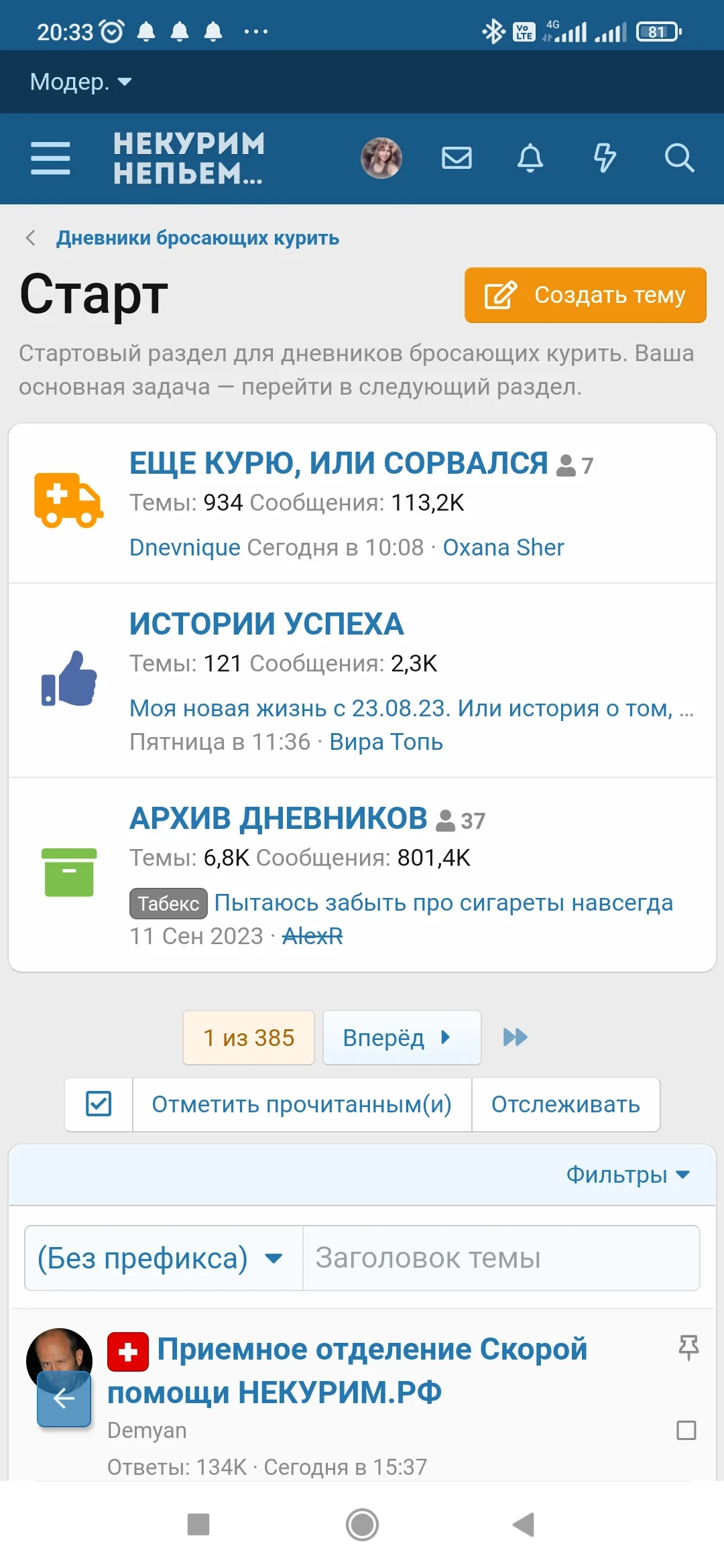Open Вира Топь user profile
Screen dimensions: 724x1568
pyautogui.click(x=386, y=742)
